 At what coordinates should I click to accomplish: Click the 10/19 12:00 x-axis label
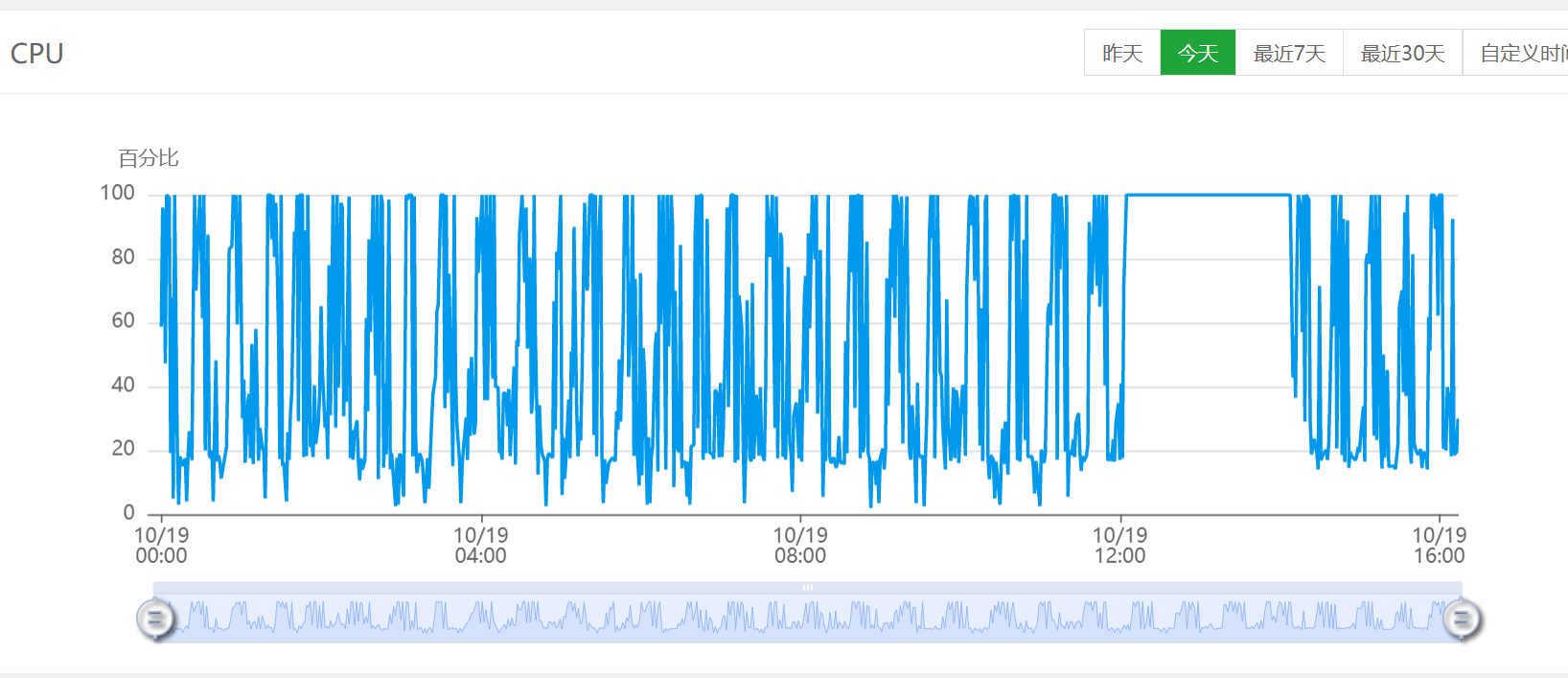[x=1119, y=546]
